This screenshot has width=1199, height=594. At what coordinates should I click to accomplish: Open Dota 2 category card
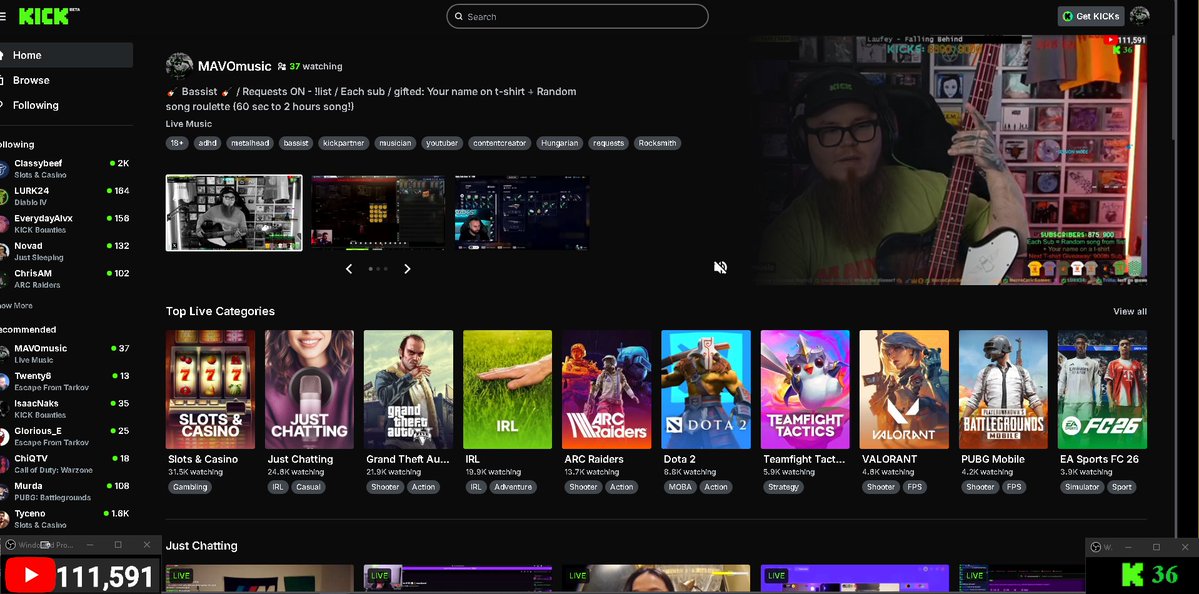coord(706,389)
